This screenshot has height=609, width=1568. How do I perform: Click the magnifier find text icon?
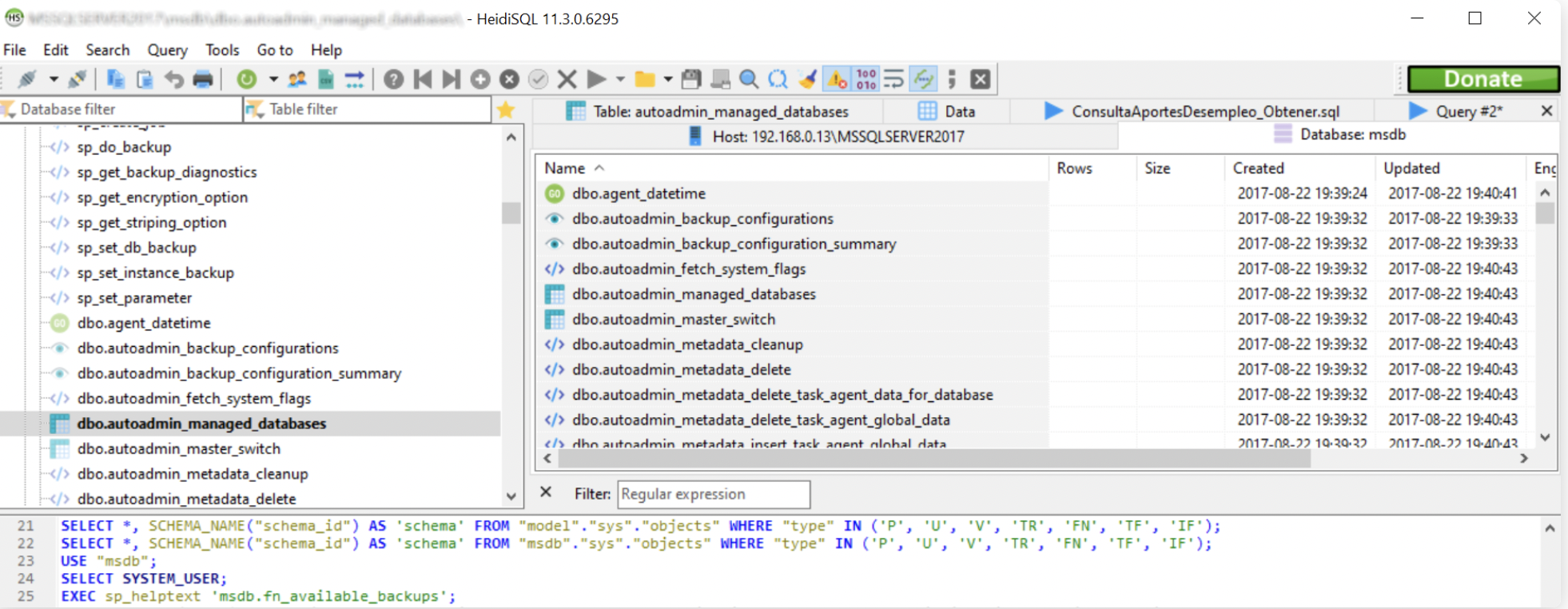(749, 79)
